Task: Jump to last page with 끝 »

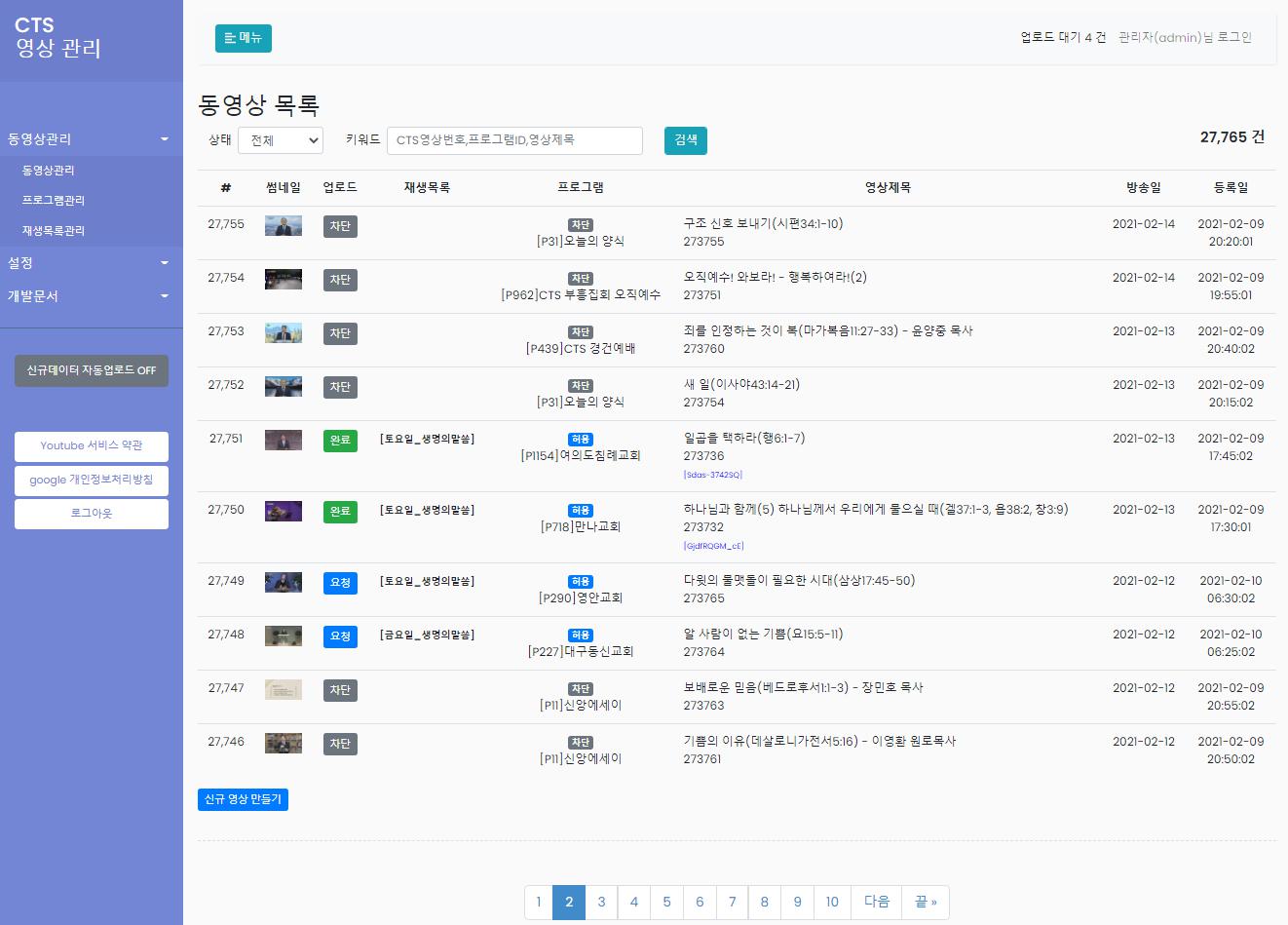Action: point(926,902)
